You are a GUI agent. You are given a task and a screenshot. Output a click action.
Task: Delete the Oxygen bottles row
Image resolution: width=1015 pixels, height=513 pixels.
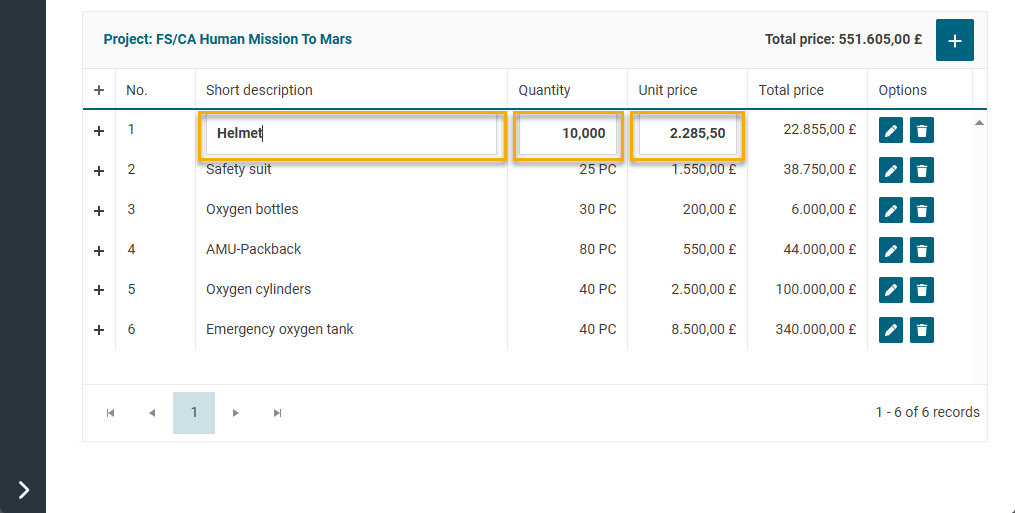click(x=922, y=210)
